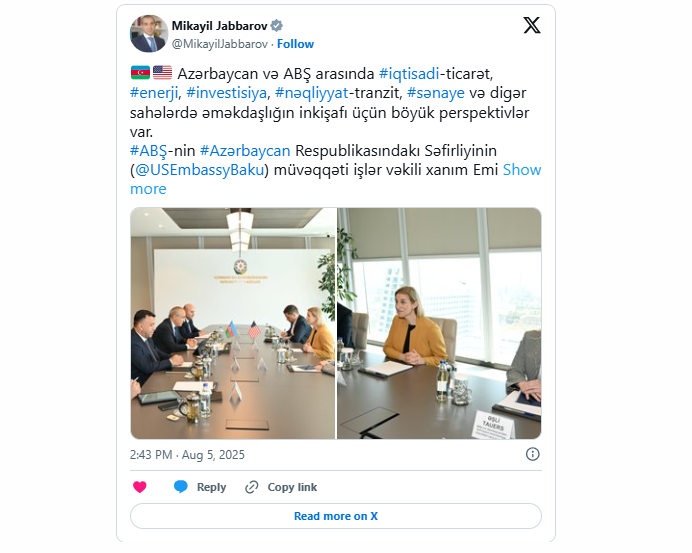Click the verified badge next to Mikayil Jabbarov
The width and height of the screenshot is (692, 553).
[277, 26]
